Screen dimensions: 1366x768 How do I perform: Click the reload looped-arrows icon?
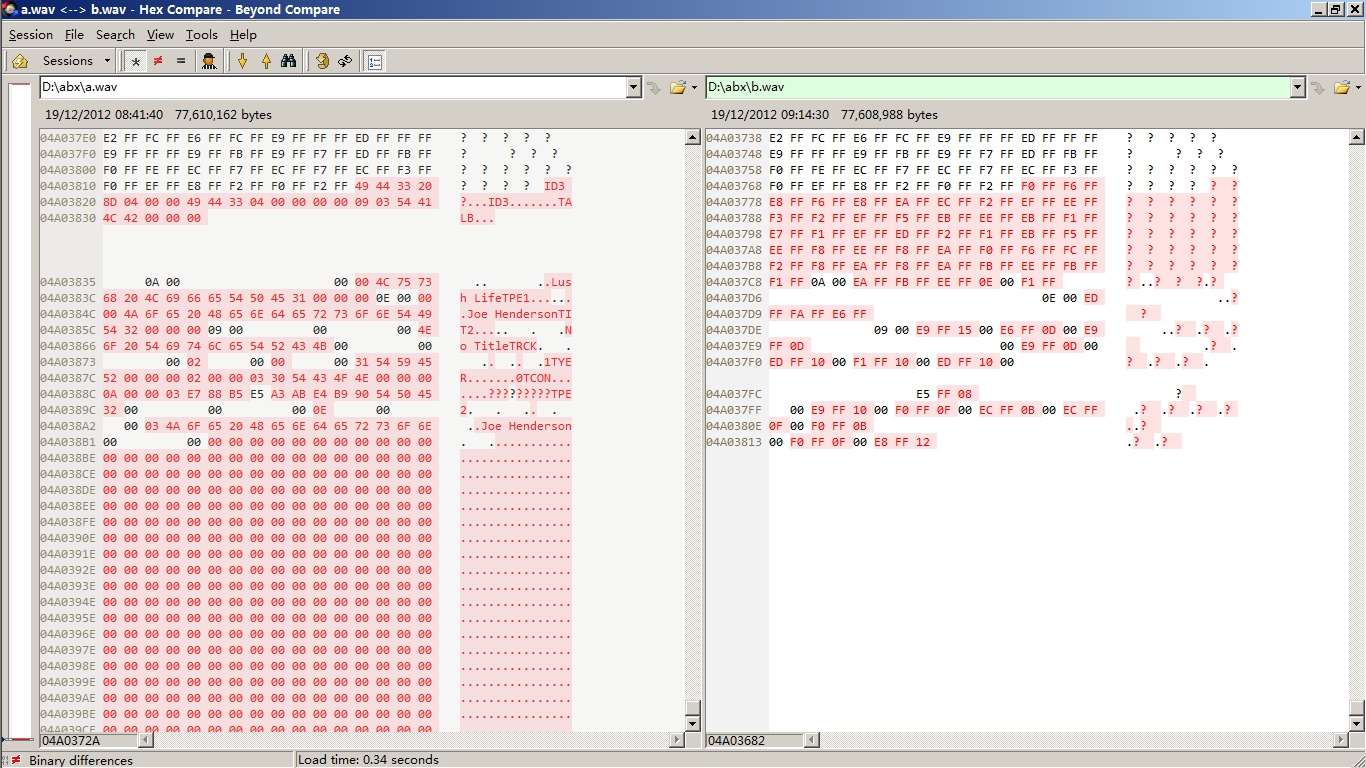coord(345,61)
